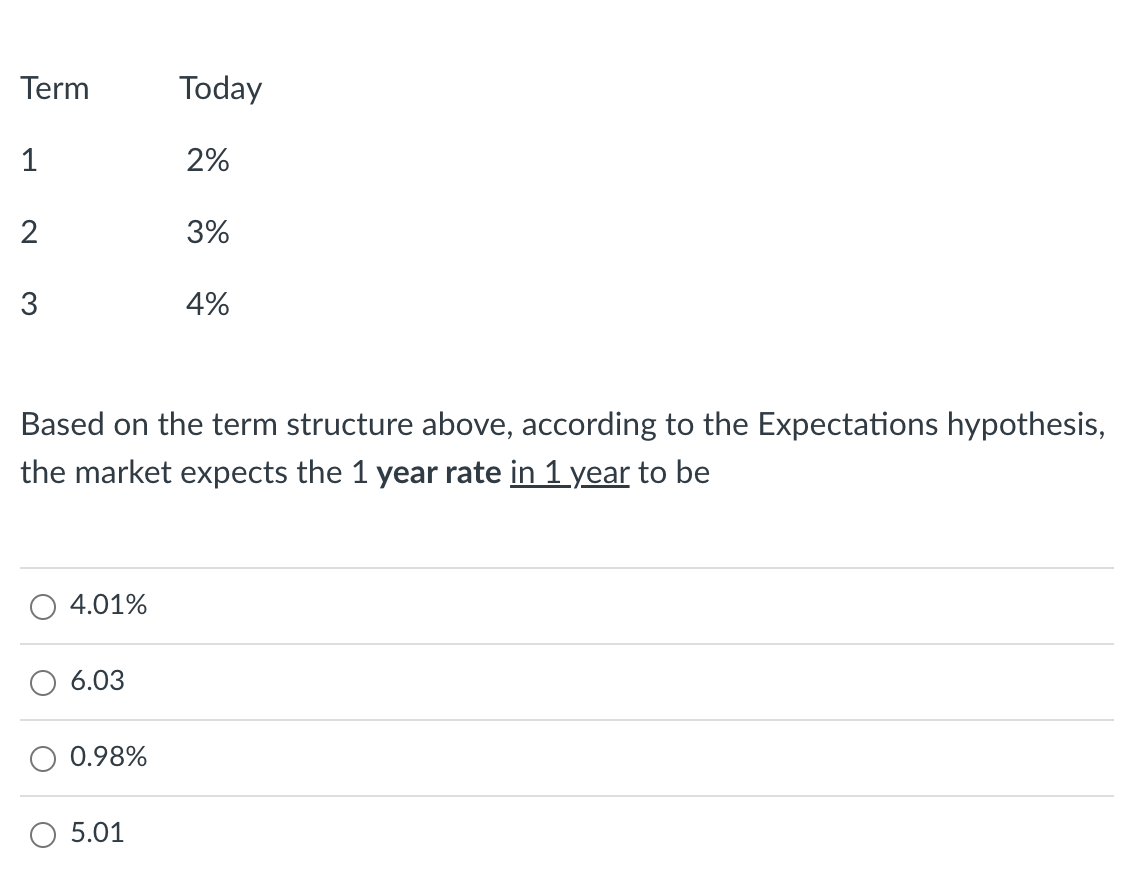Click the Term value 1 in the table
This screenshot has height=880, width=1136.
coord(29,160)
